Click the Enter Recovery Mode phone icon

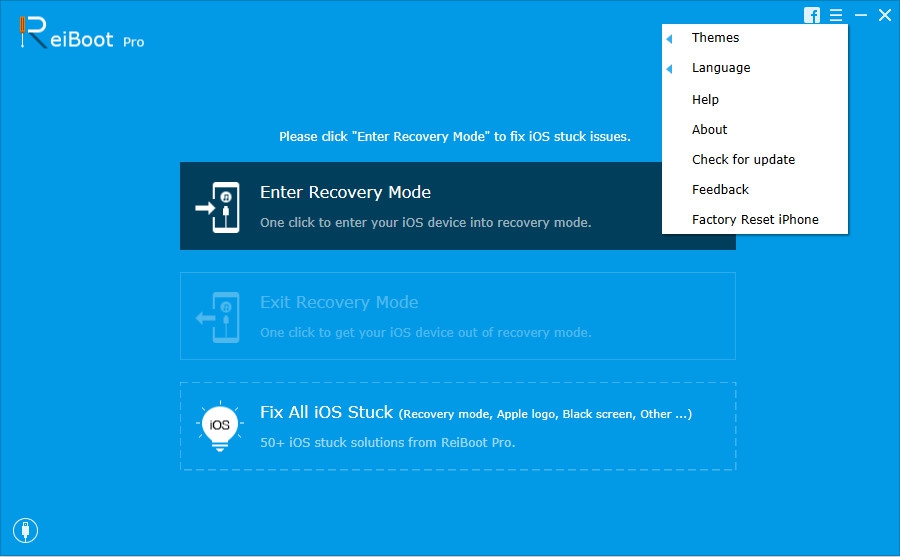point(218,207)
